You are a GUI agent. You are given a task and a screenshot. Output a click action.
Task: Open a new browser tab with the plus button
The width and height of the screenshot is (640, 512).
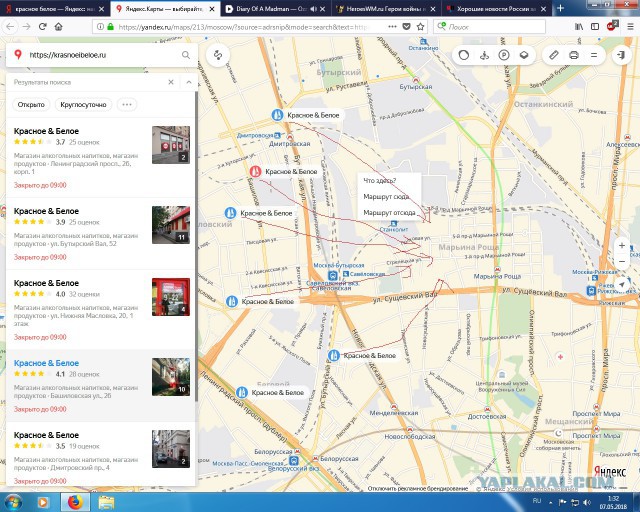560,8
